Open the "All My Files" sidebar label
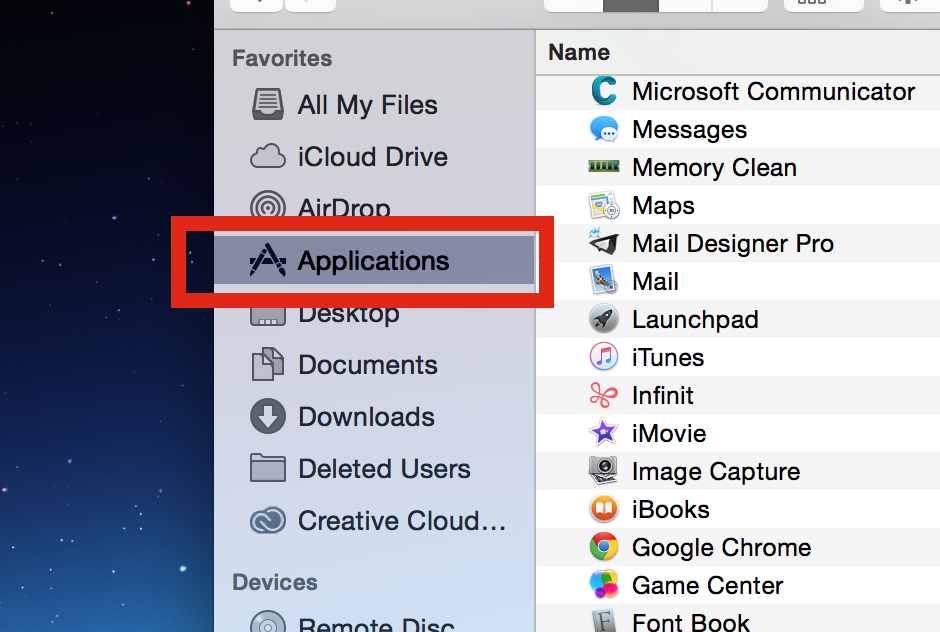The width and height of the screenshot is (940, 632). 367,105
